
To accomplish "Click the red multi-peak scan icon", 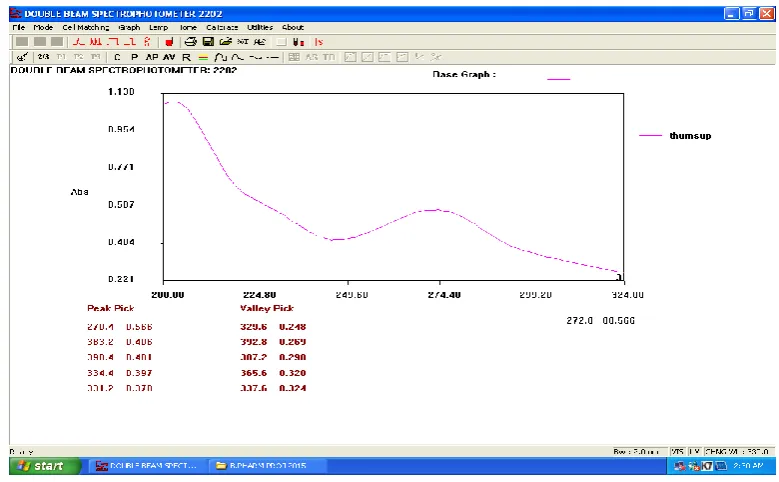I will [x=95, y=42].
